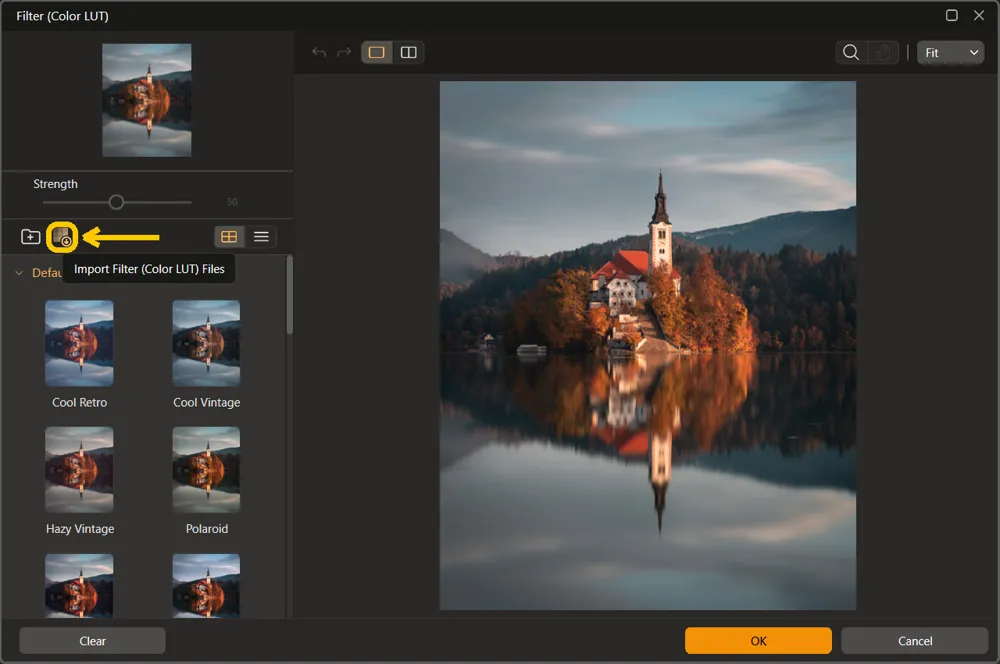Confirm with the OK button
Viewport: 1000px width, 664px height.
(x=758, y=641)
